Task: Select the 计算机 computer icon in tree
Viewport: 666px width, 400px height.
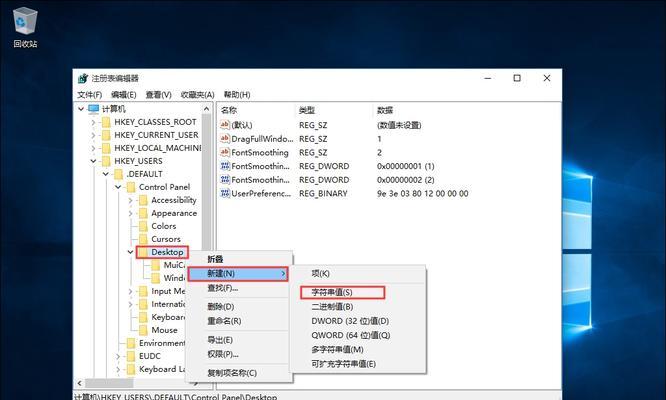Action: pyautogui.click(x=93, y=109)
